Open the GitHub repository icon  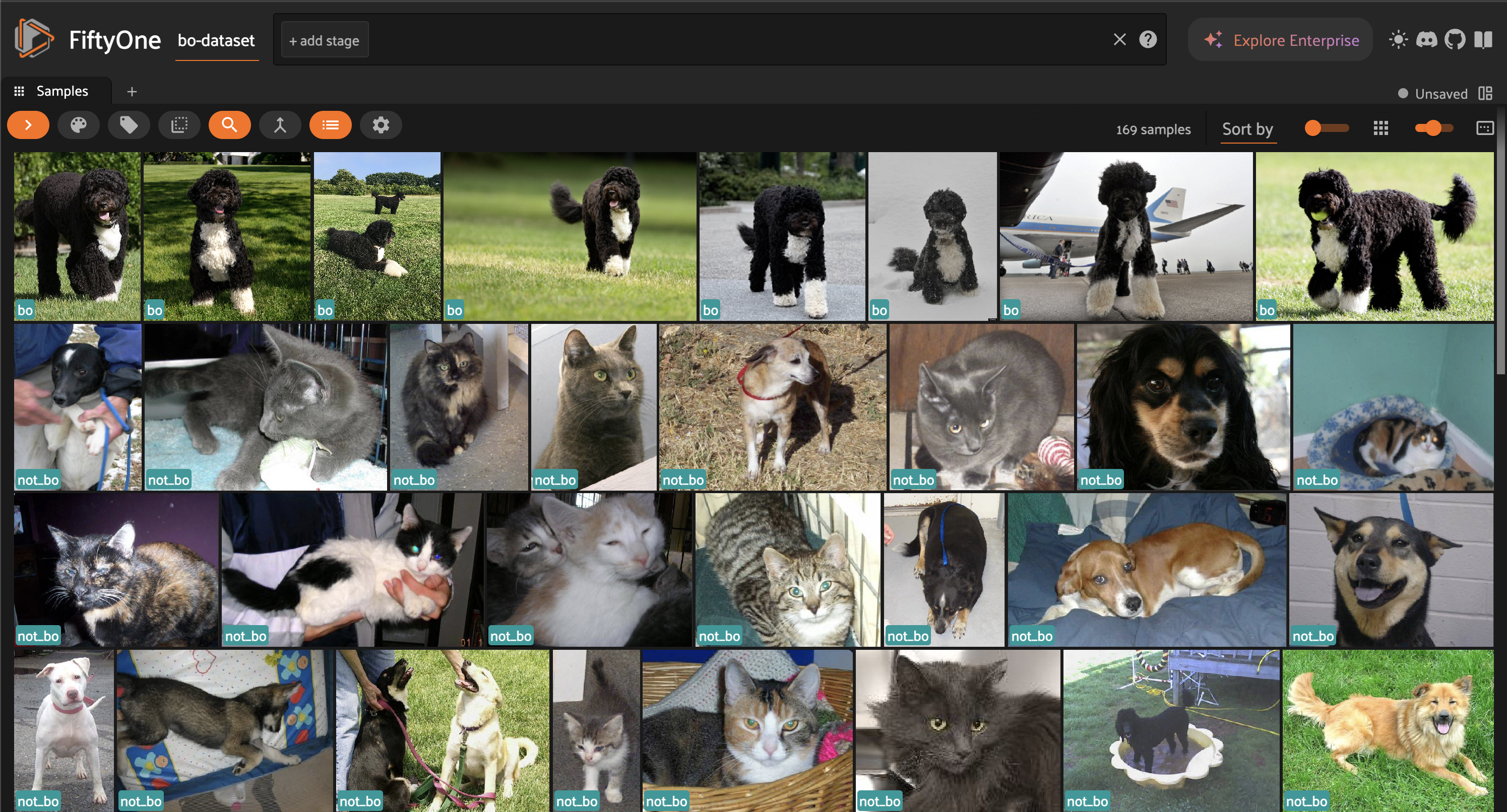pos(1455,40)
